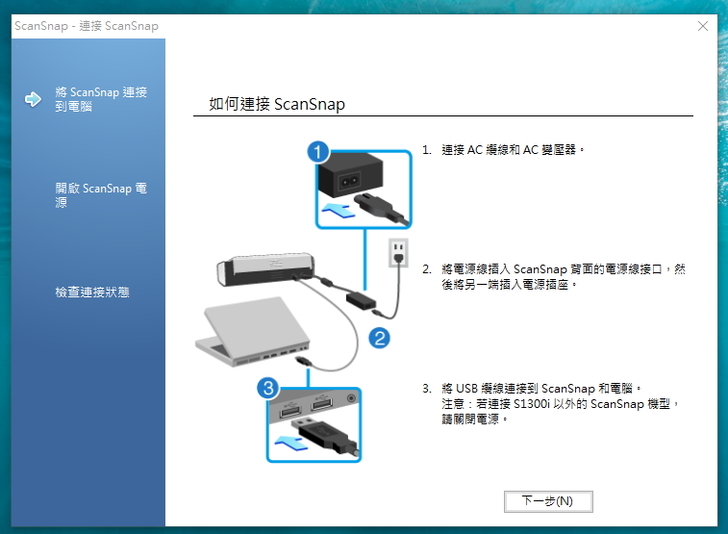This screenshot has width=728, height=534.
Task: Click the ScanSnap scanner illustration
Action: pyautogui.click(x=266, y=269)
